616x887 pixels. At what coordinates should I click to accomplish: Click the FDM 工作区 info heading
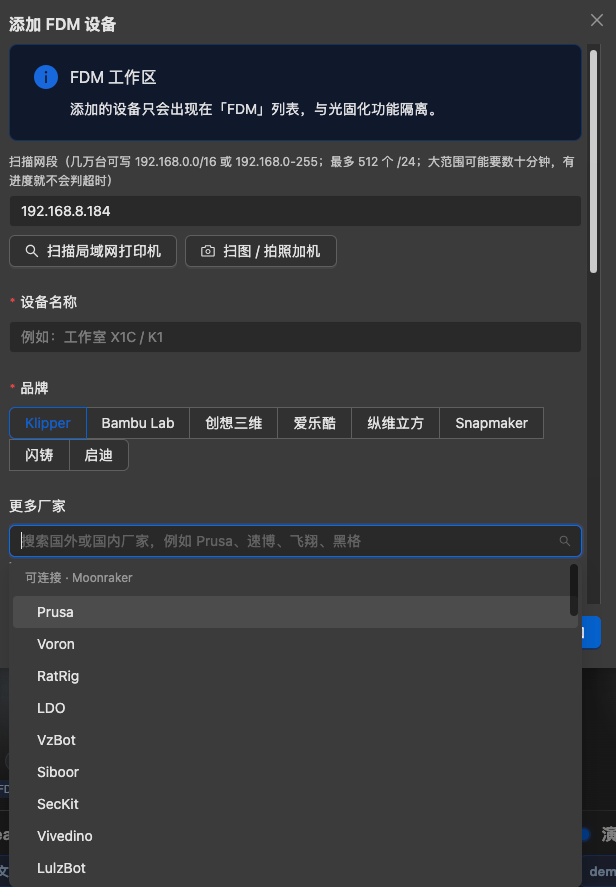113,77
